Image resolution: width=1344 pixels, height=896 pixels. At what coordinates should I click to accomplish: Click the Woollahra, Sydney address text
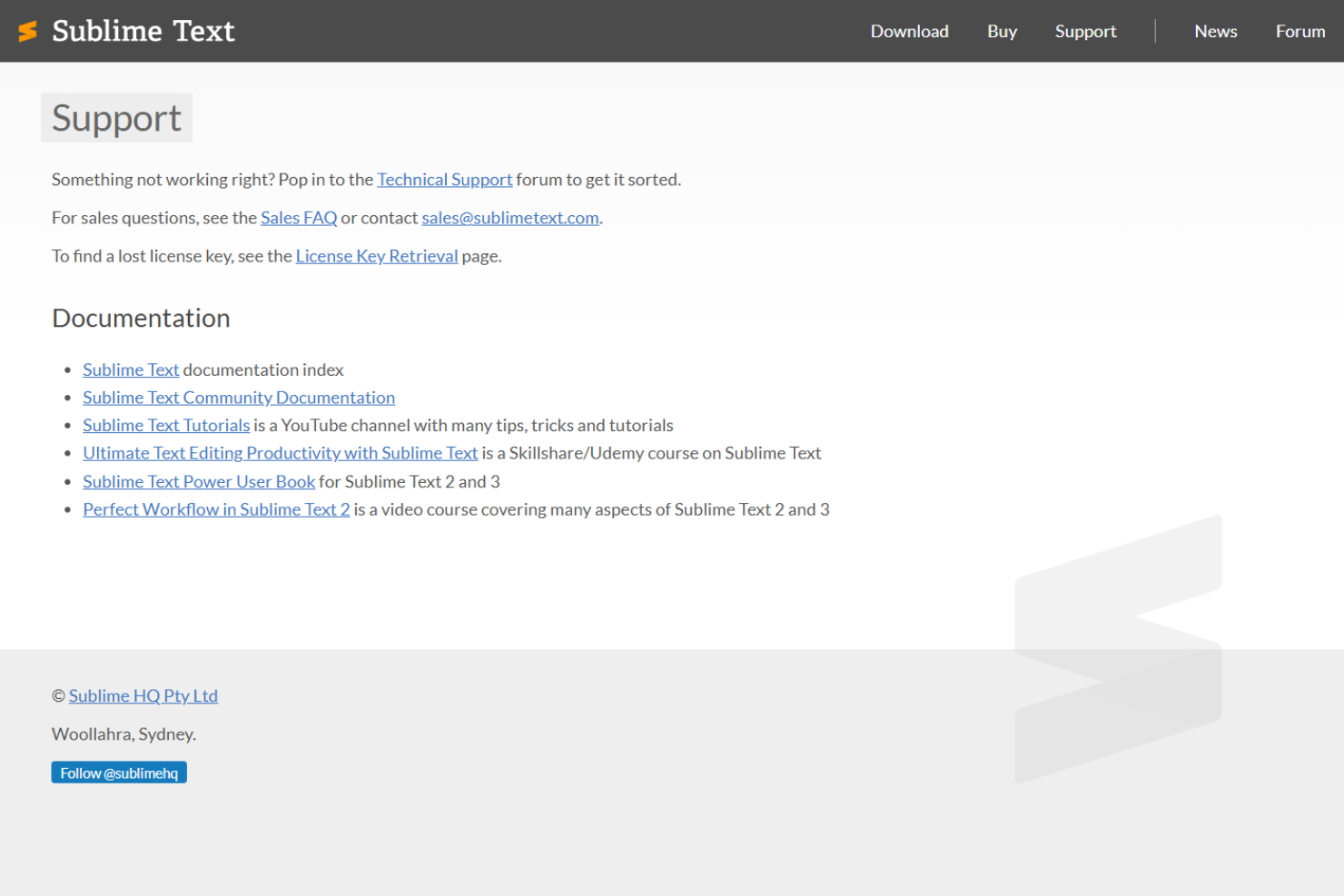(124, 734)
